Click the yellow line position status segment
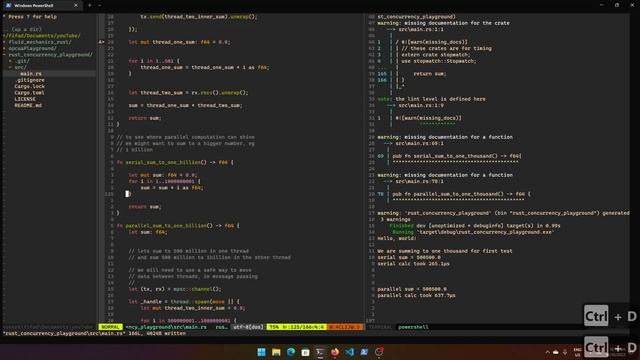The width and height of the screenshot is (640, 360). pyautogui.click(x=297, y=327)
